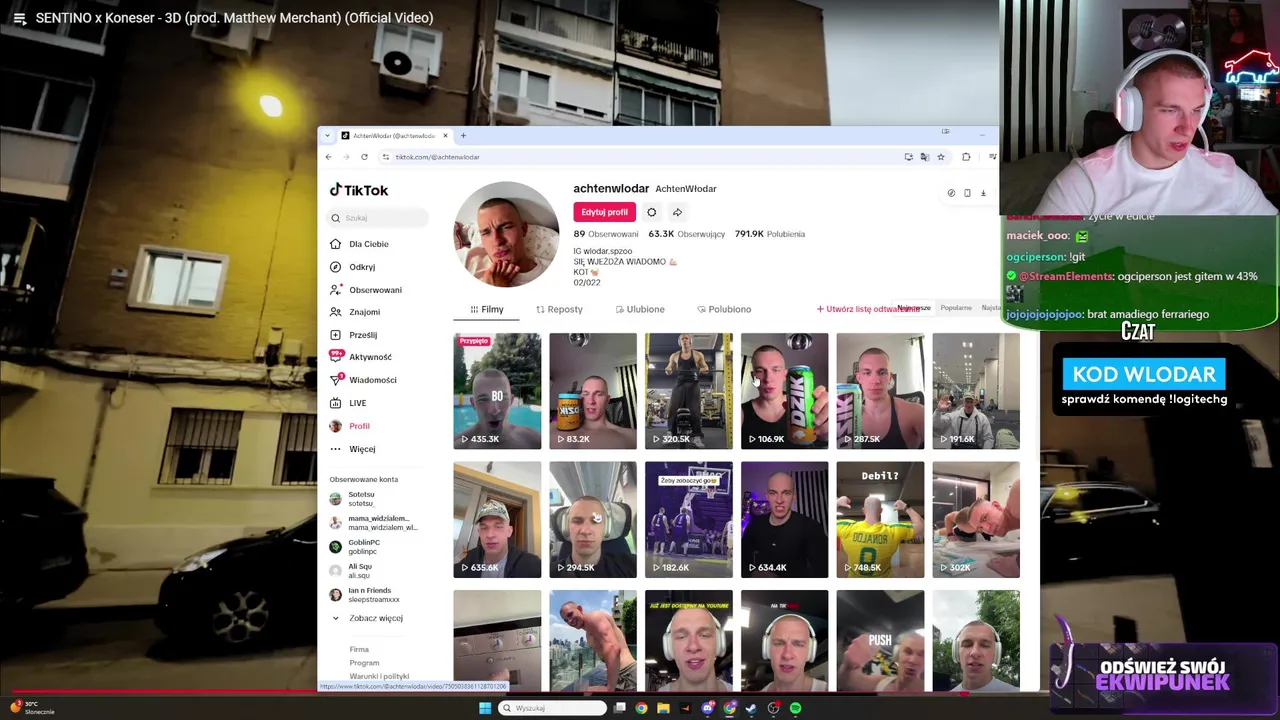
Task: Open Prześlij upload page
Action: pos(354,335)
